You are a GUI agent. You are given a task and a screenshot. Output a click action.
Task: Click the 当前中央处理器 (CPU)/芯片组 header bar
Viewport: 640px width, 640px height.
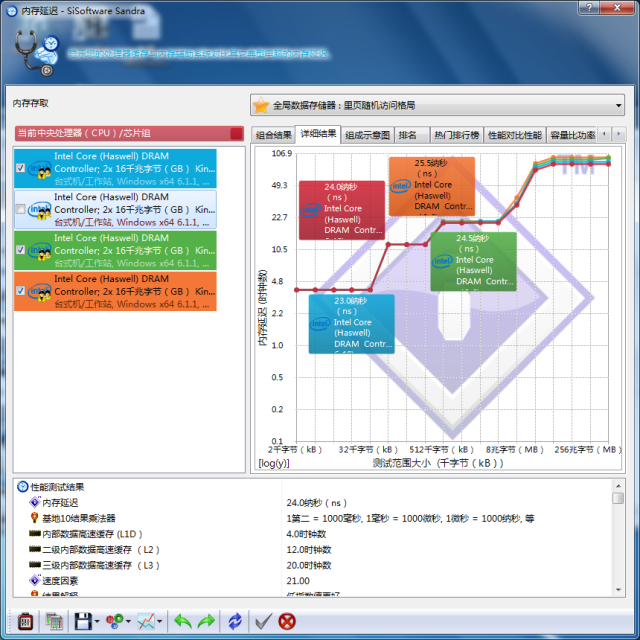129,133
